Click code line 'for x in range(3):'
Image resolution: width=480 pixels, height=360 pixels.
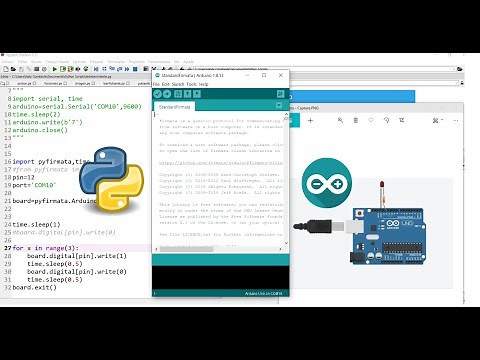46,248
